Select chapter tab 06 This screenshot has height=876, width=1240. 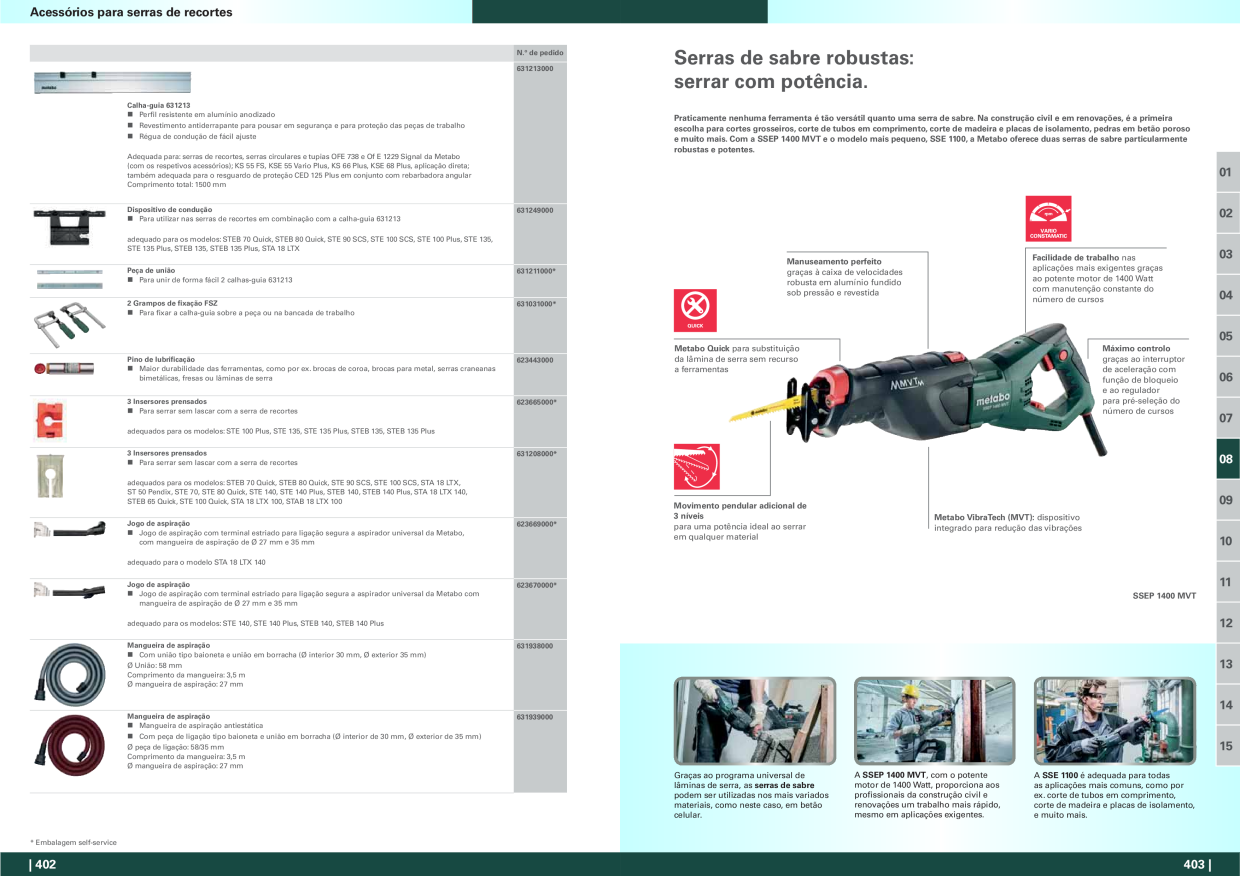click(x=1227, y=377)
